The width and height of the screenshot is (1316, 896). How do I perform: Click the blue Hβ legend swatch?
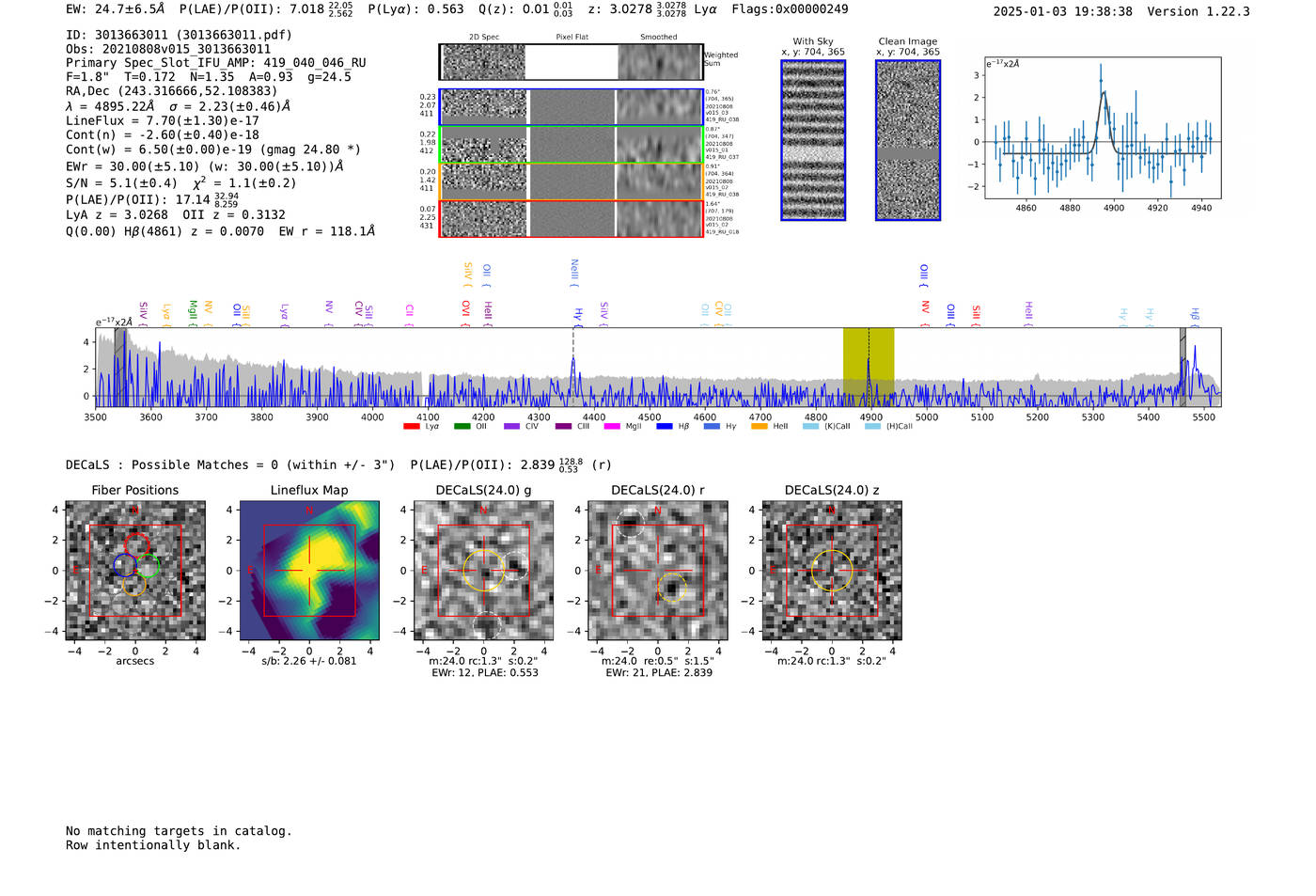coord(665,426)
